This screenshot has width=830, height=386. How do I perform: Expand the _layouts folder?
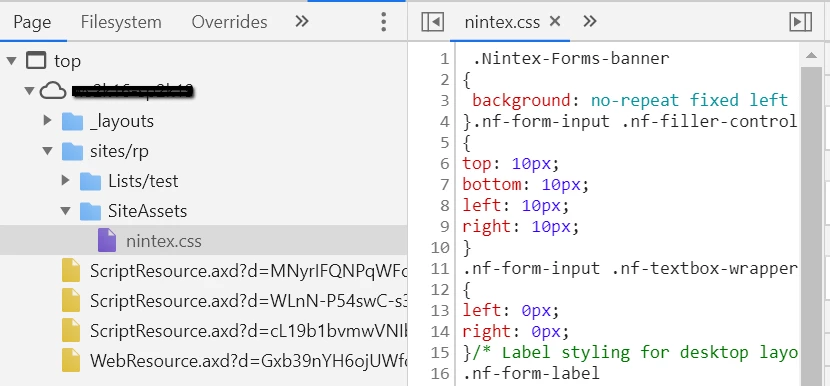click(48, 121)
